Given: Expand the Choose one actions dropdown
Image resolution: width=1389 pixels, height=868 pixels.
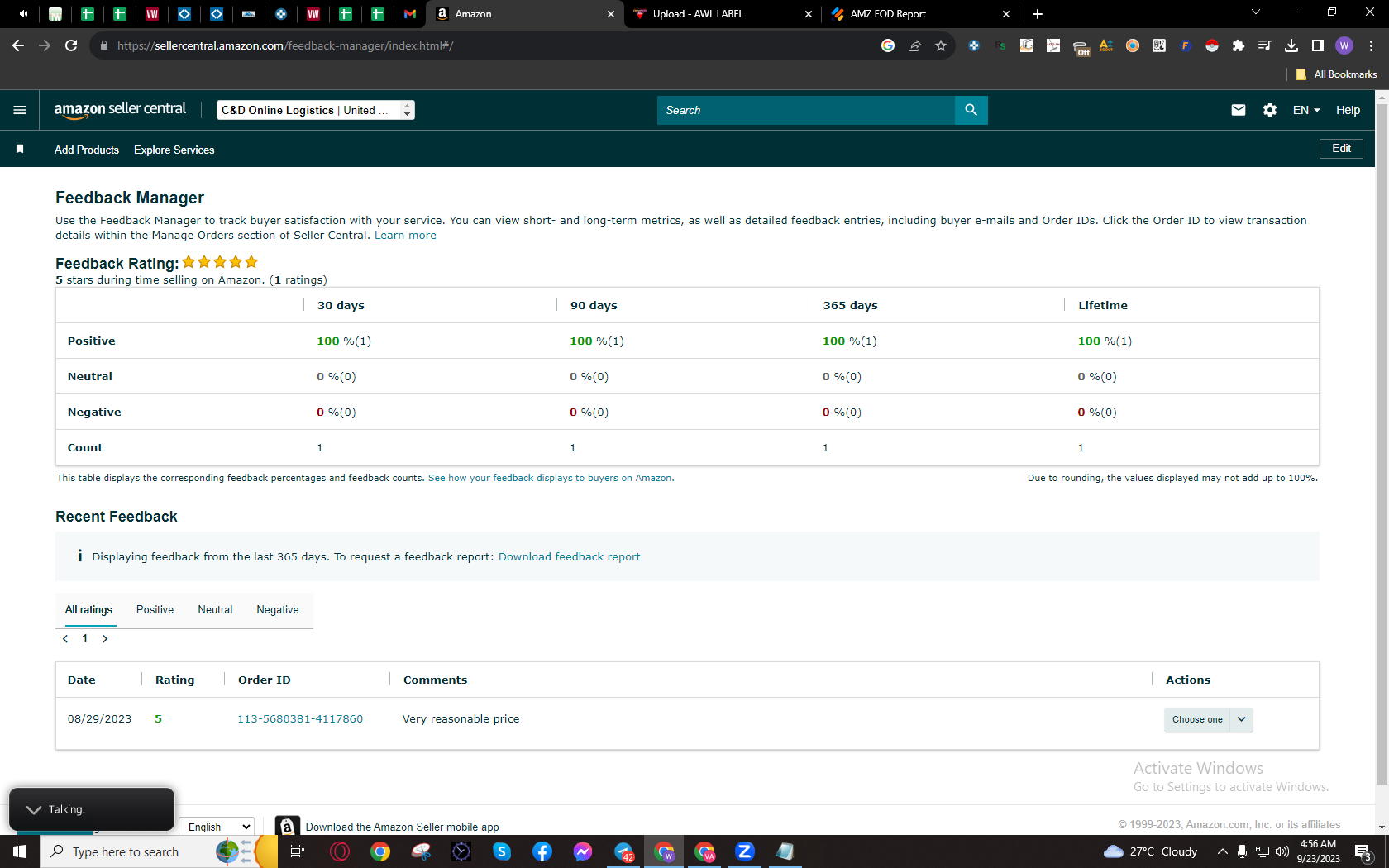Looking at the screenshot, I should tap(1208, 719).
